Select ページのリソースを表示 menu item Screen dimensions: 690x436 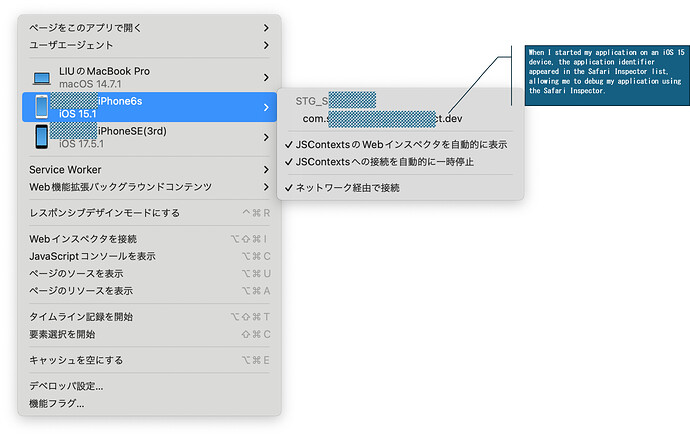click(81, 291)
